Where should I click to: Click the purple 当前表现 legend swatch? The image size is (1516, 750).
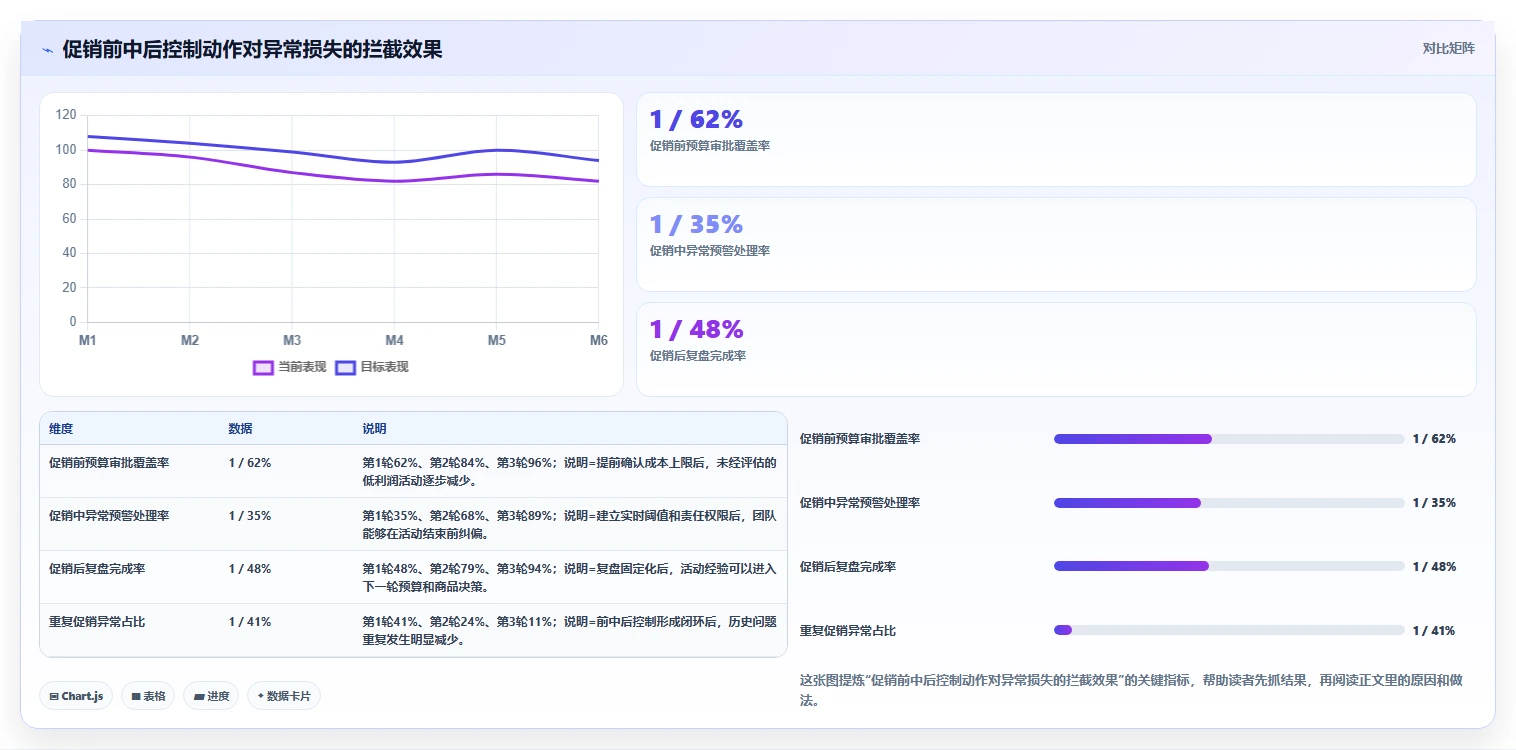[x=263, y=367]
